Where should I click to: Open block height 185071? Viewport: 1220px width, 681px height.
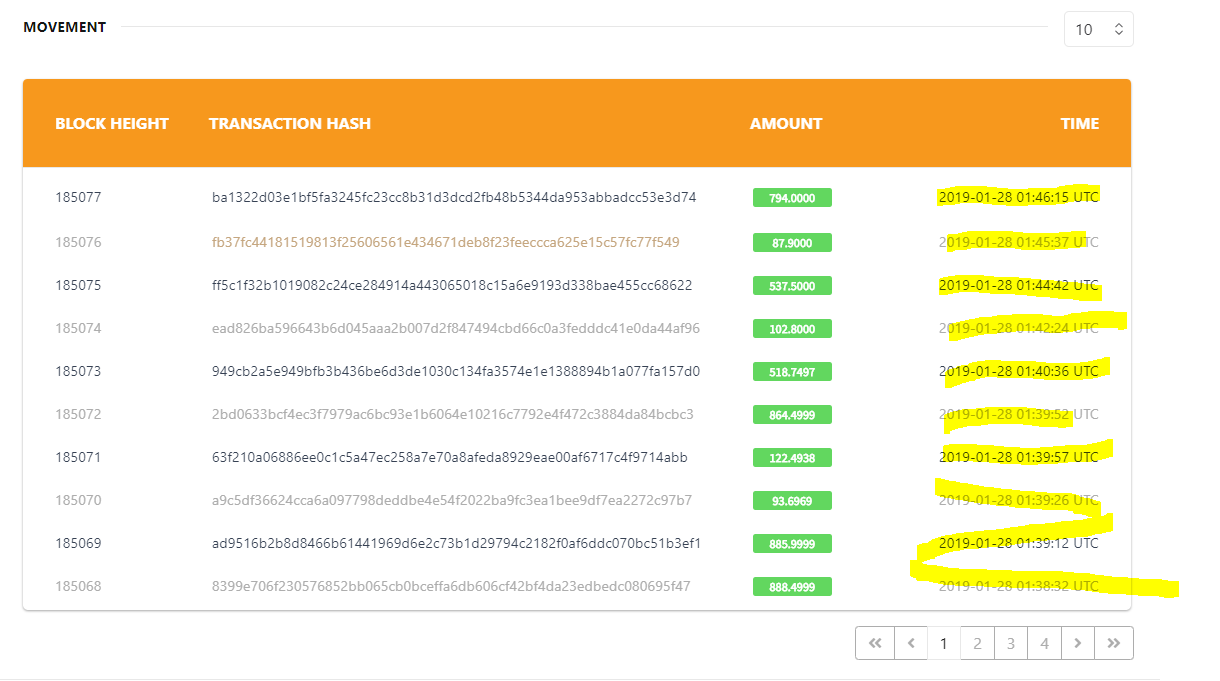[x=78, y=457]
